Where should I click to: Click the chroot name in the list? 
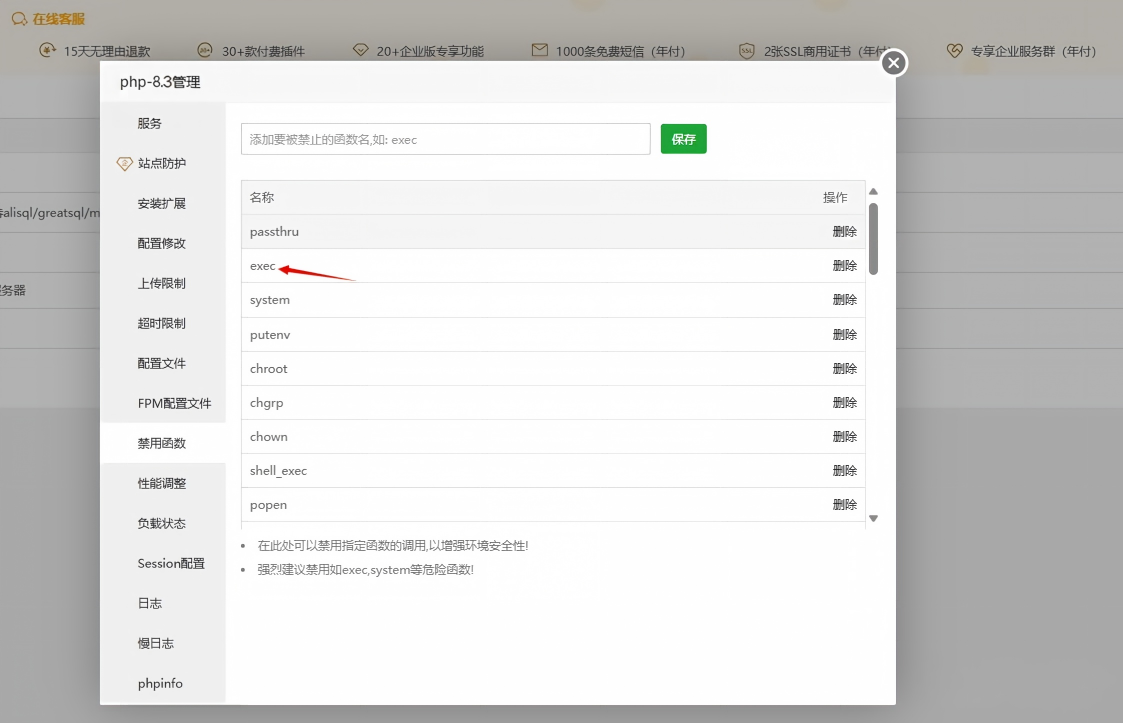point(269,368)
